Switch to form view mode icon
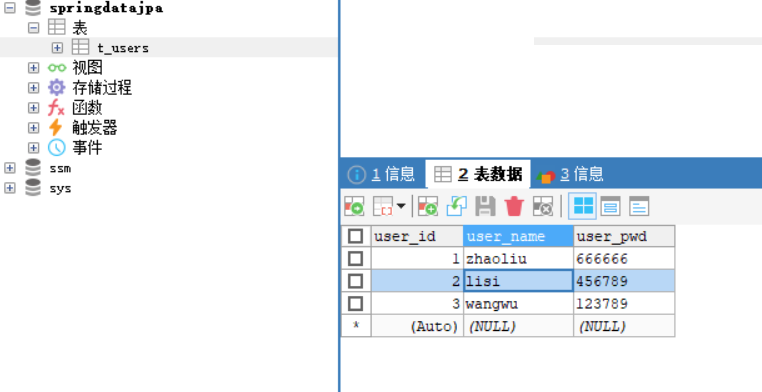762x392 pixels. [610, 206]
